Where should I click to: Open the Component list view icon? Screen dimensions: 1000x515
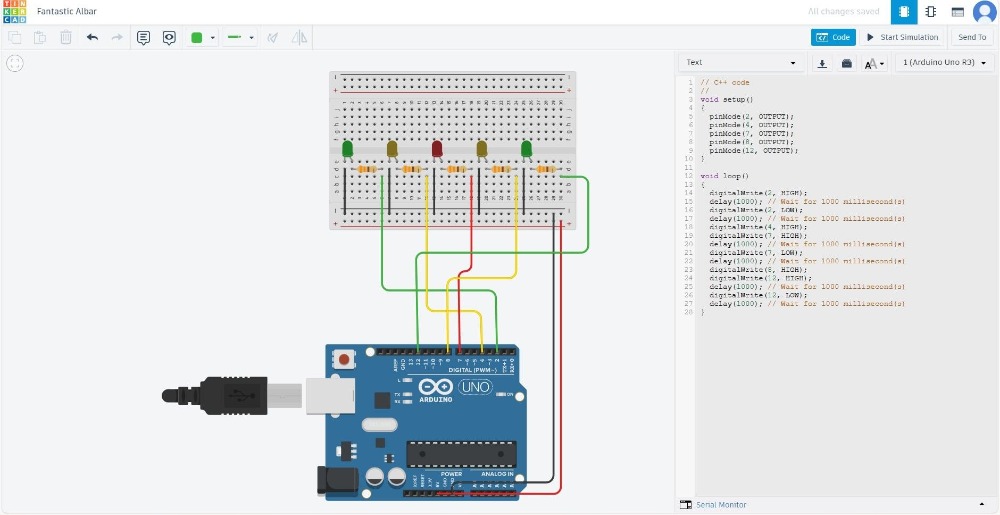pos(957,11)
